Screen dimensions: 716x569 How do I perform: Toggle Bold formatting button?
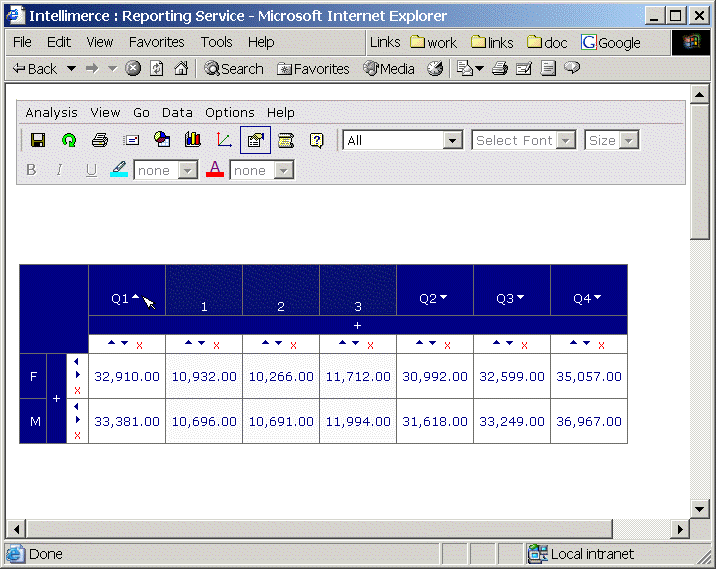(31, 170)
